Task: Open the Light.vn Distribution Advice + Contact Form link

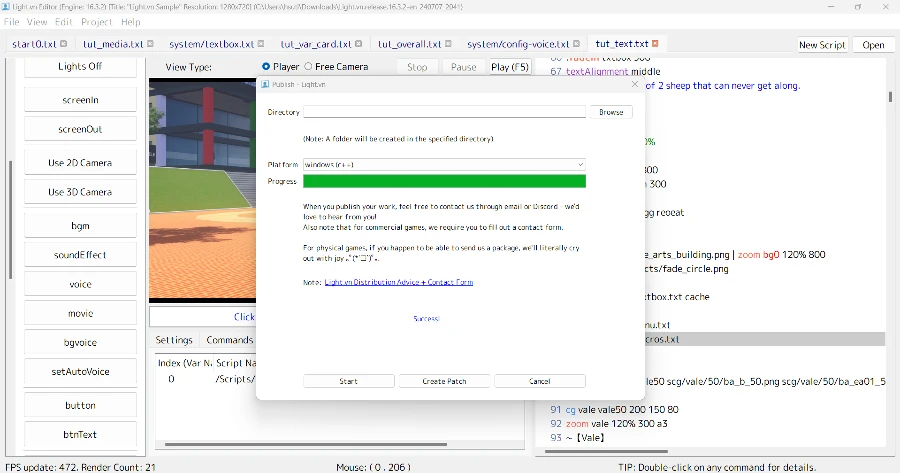Action: tap(398, 283)
